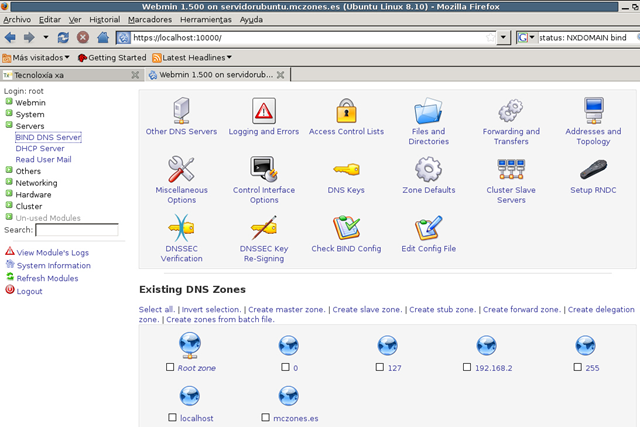Viewport: 640px width, 427px height.
Task: Open Setup RNDC remote icon
Action: [x=593, y=169]
